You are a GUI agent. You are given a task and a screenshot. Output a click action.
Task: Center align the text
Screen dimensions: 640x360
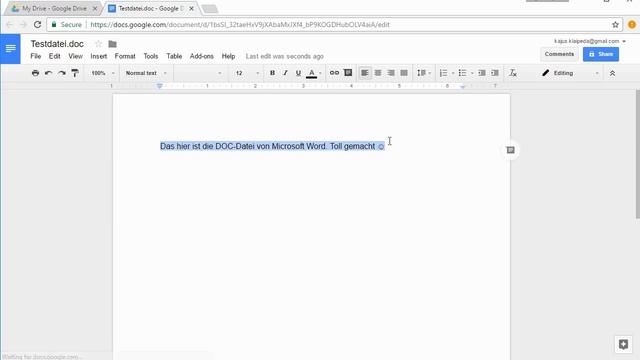[x=378, y=73]
